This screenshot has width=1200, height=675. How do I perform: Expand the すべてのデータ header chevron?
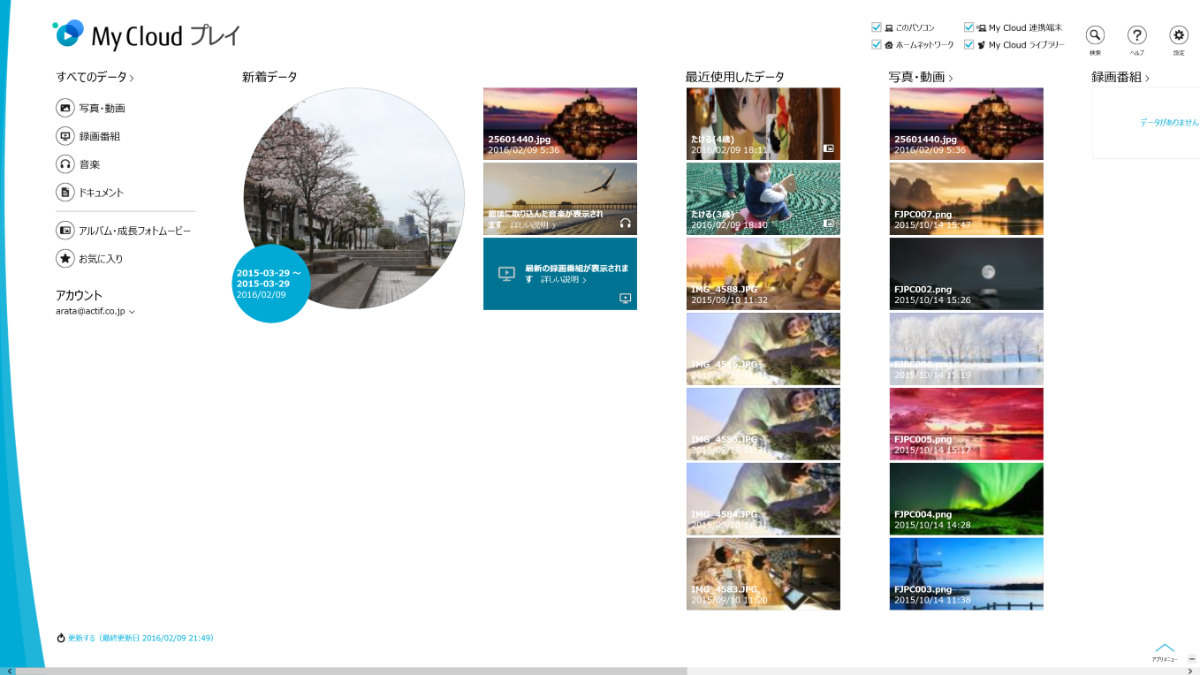click(x=132, y=77)
